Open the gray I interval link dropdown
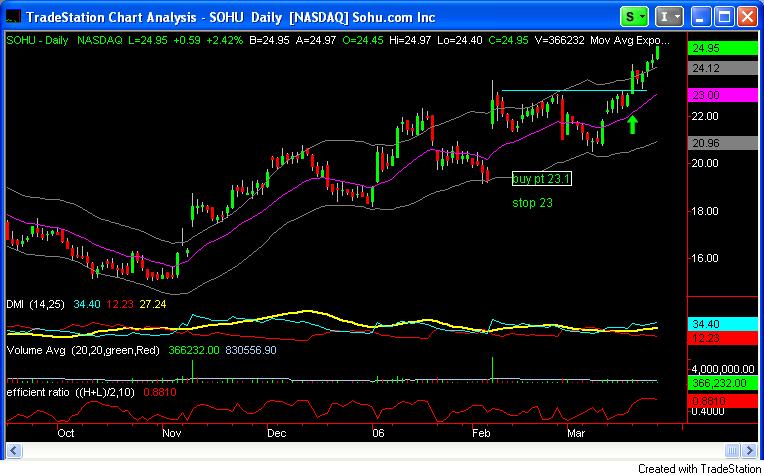Viewport: 764px width, 475px height. click(669, 17)
